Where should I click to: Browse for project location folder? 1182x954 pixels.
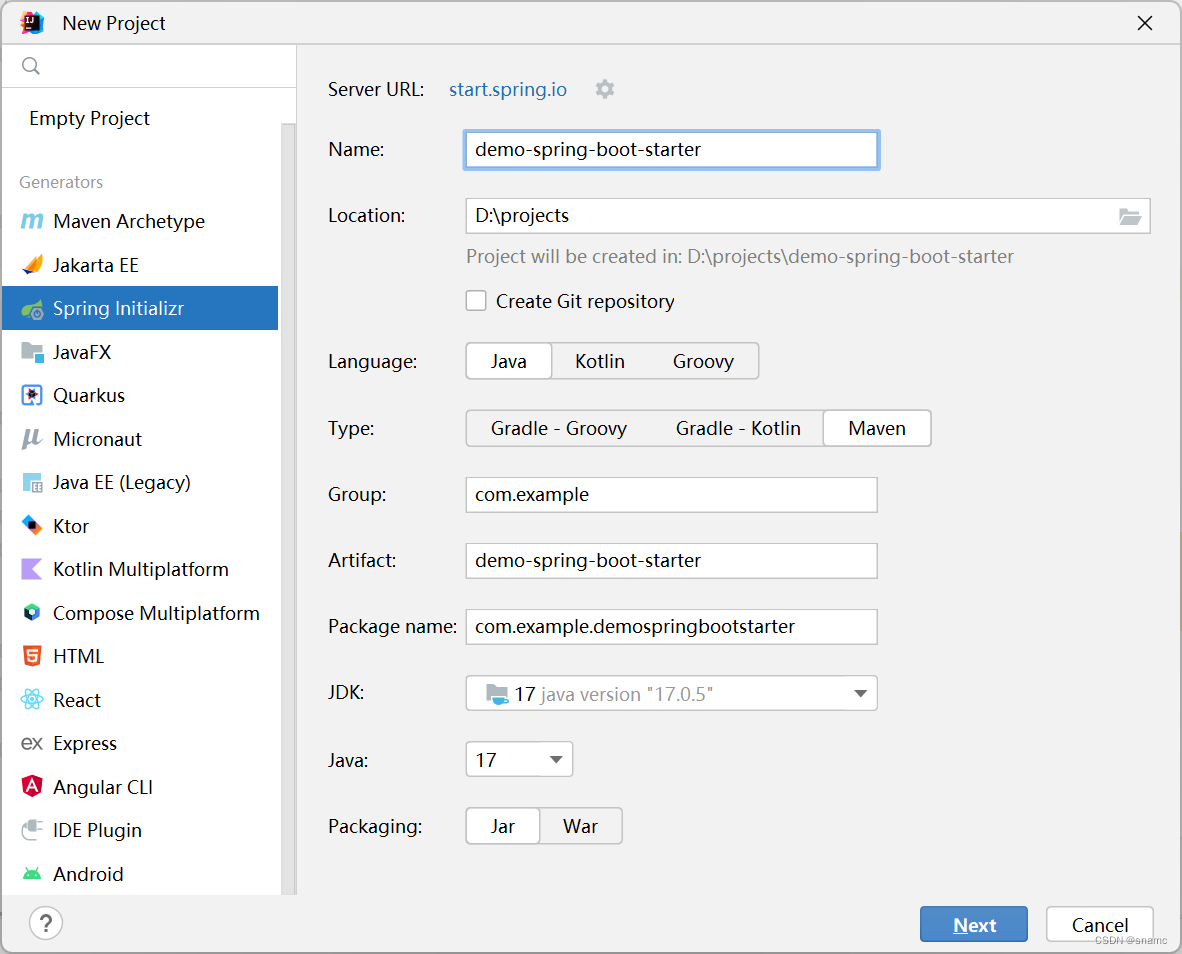tap(1130, 215)
